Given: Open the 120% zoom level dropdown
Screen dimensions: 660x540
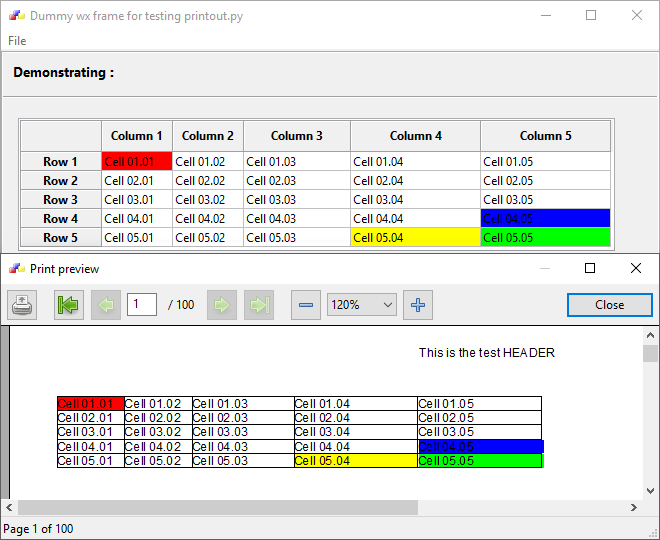Looking at the screenshot, I should (361, 305).
